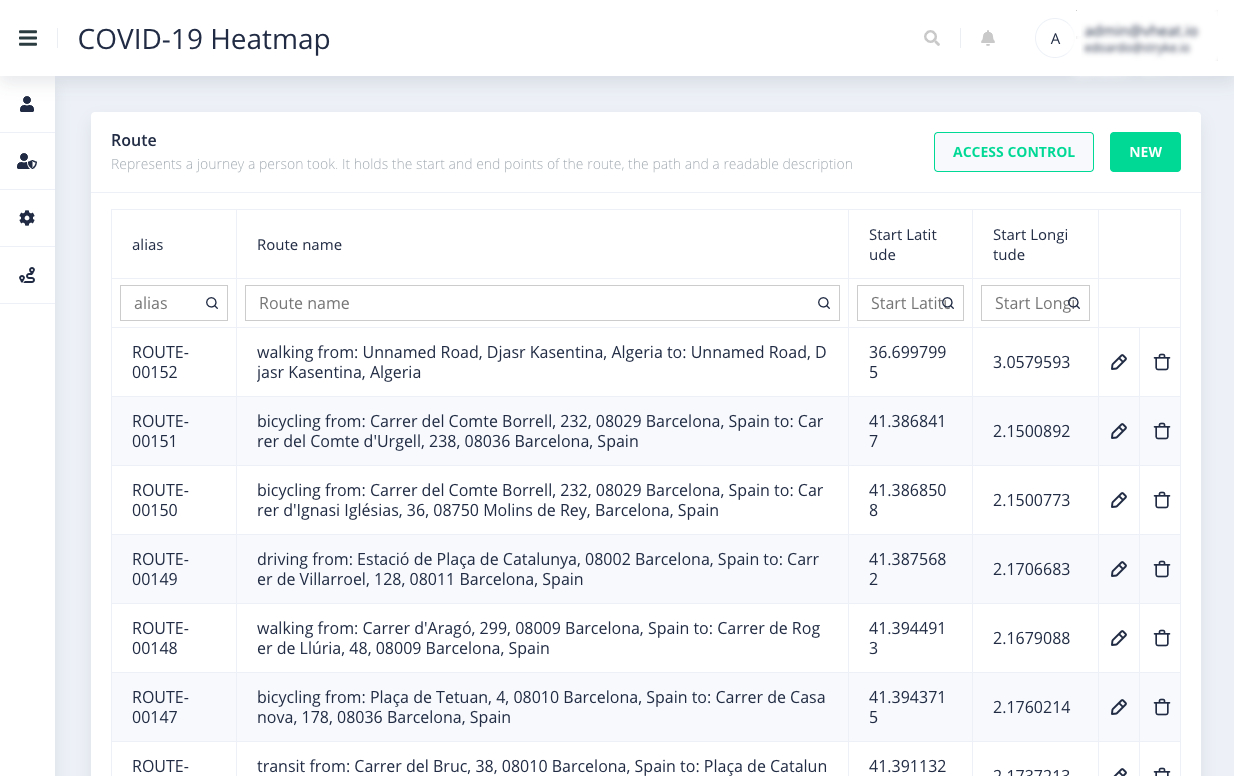Delete route ROUTE-00152 with trash icon

(x=1162, y=362)
